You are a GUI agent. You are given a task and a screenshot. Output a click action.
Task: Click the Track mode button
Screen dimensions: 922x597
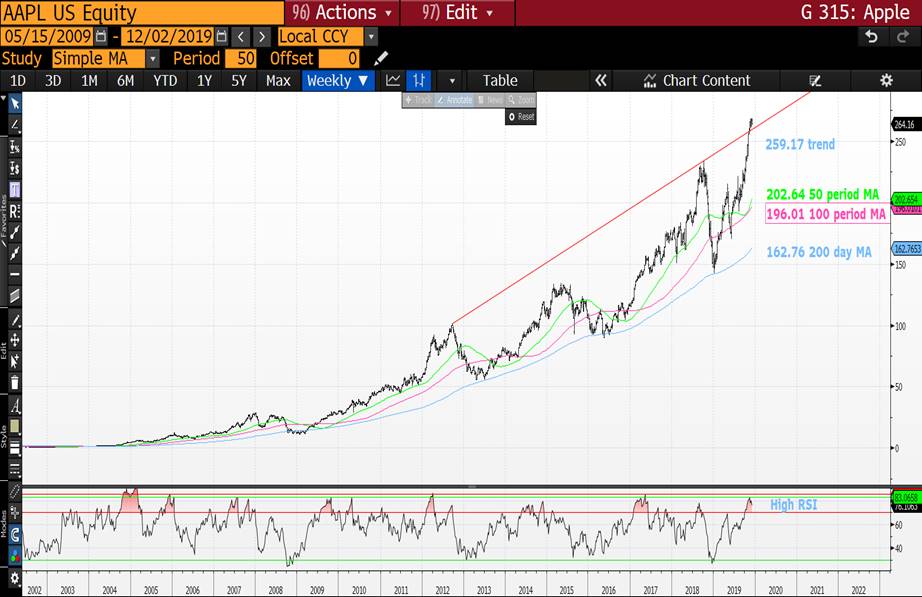click(x=419, y=100)
